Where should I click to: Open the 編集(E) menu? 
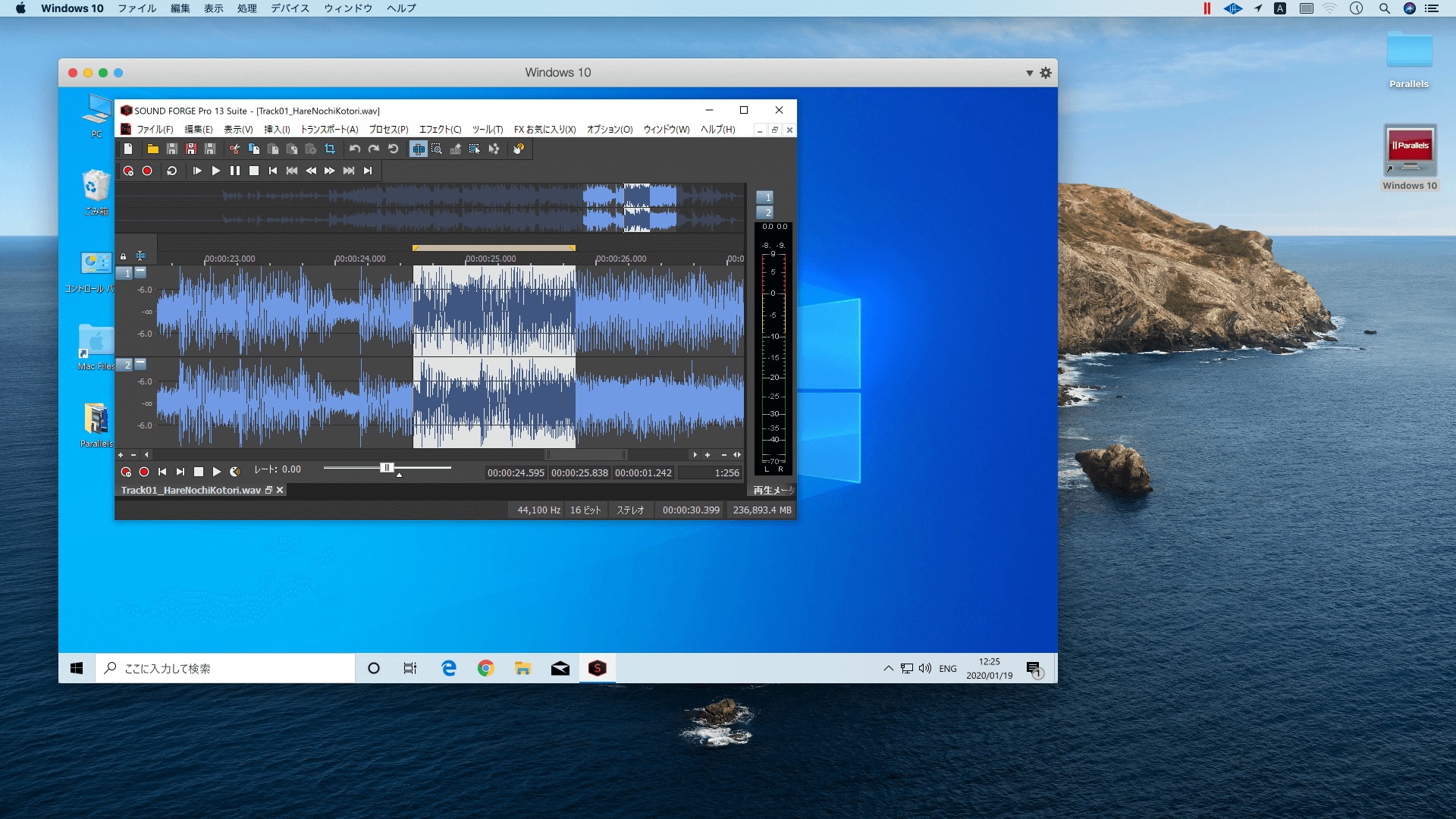[x=199, y=130]
